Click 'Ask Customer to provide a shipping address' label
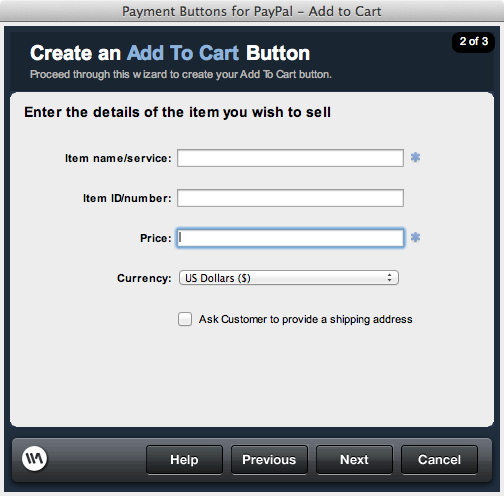Viewport: 504px width, 496px height. (x=305, y=319)
